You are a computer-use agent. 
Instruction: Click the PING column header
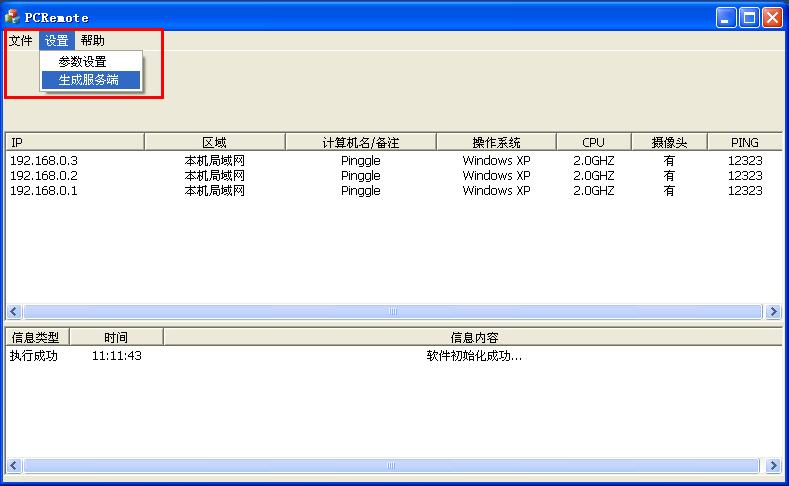pos(745,142)
